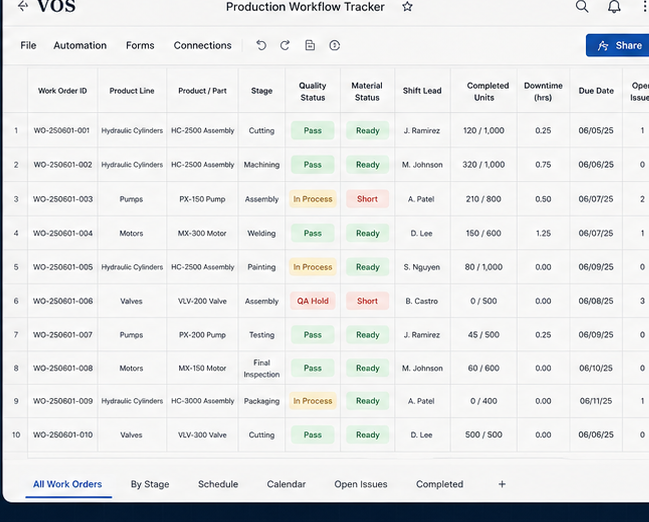Switch to the Calendar tab
This screenshot has width=649, height=522.
click(286, 484)
